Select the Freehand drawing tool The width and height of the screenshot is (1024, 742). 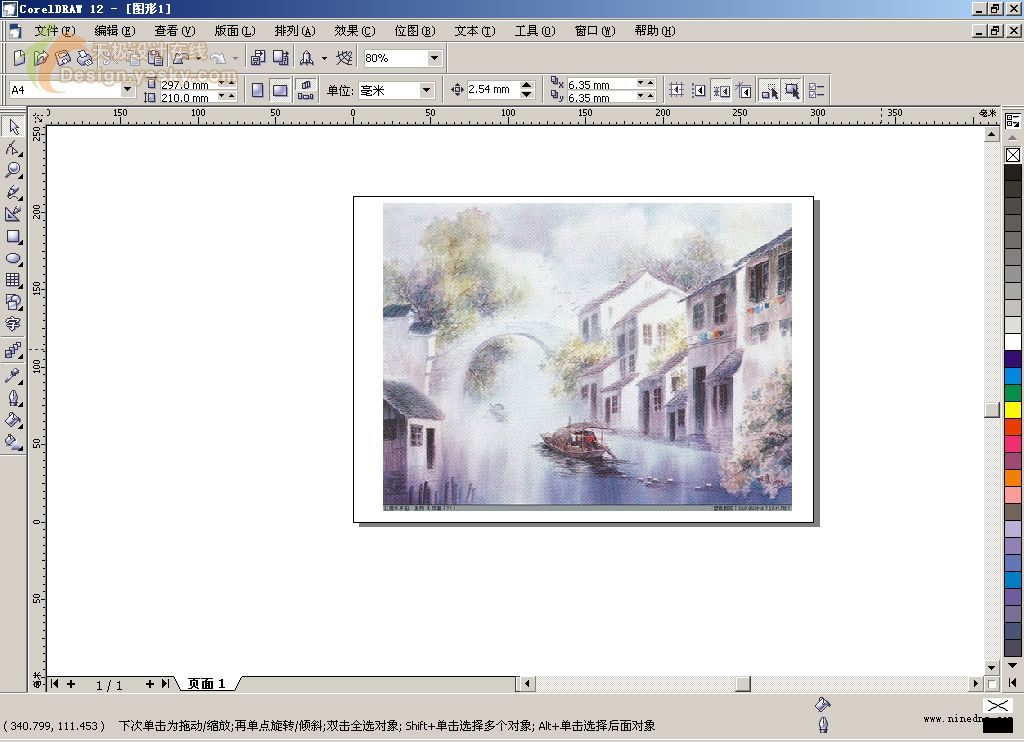(x=13, y=193)
